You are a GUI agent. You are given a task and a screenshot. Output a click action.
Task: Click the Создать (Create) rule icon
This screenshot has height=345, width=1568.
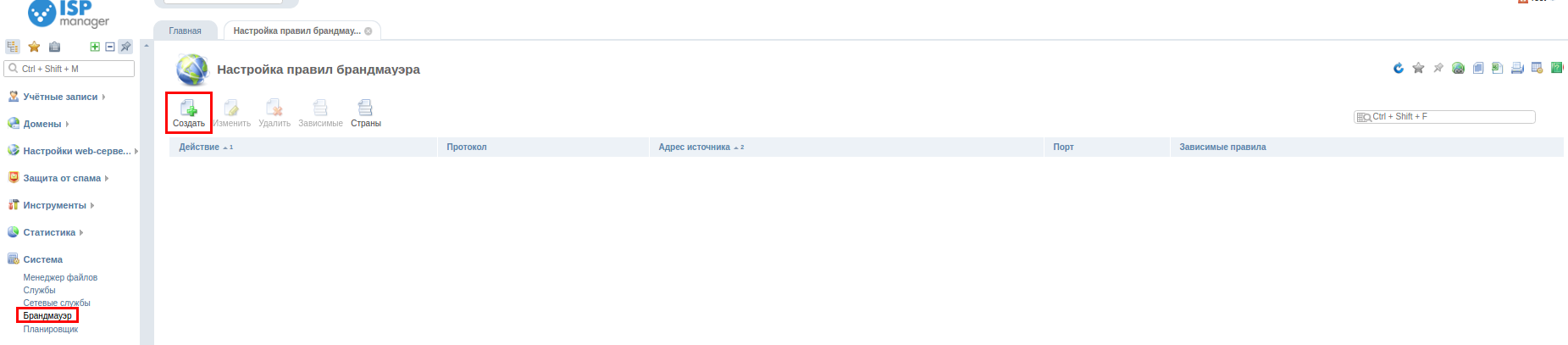[x=189, y=112]
